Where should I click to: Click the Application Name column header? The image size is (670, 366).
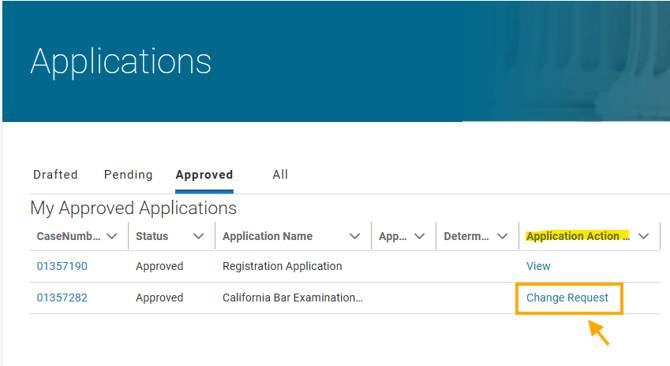point(267,236)
